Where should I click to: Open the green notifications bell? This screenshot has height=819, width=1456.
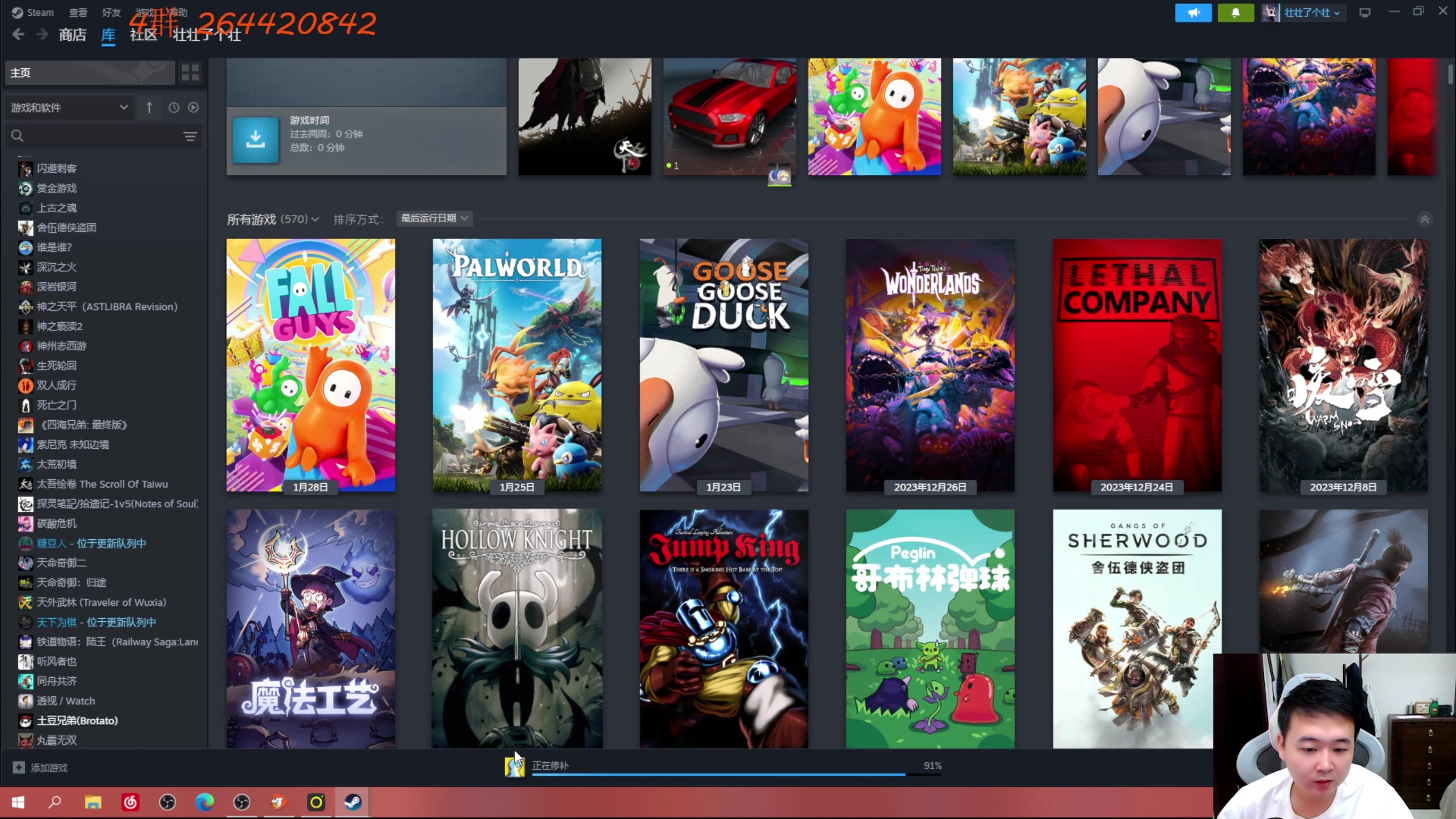click(1235, 13)
